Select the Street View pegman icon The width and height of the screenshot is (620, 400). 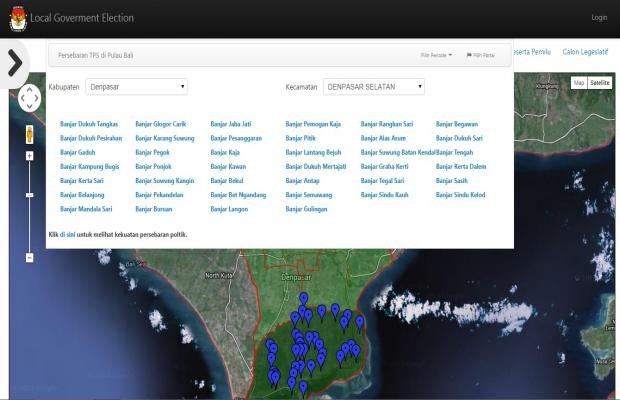pos(29,134)
